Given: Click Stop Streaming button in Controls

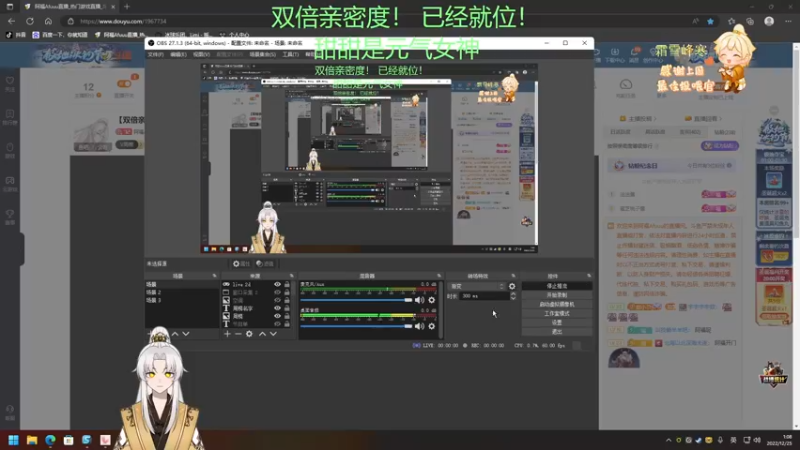Looking at the screenshot, I should pos(557,286).
